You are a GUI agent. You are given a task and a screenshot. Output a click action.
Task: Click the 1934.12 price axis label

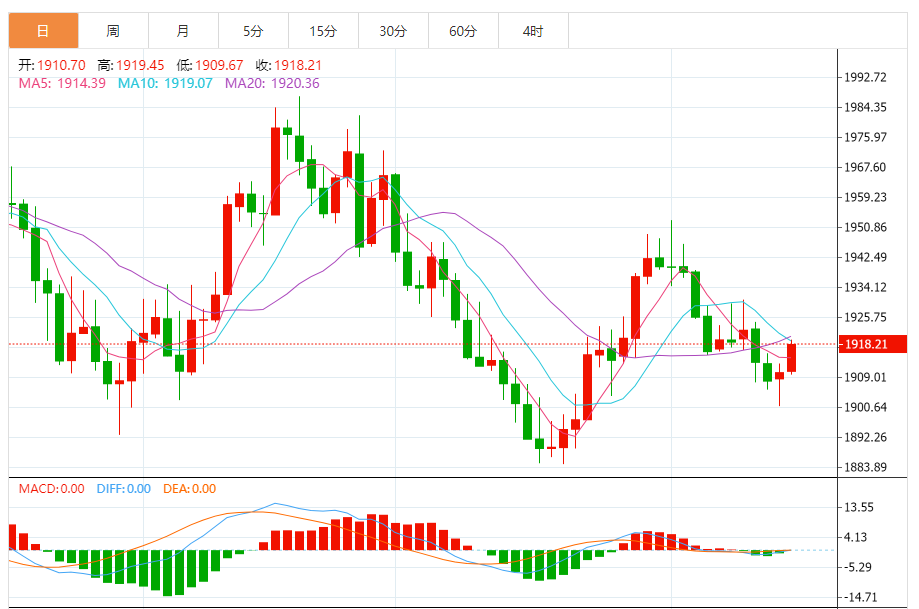(865, 287)
